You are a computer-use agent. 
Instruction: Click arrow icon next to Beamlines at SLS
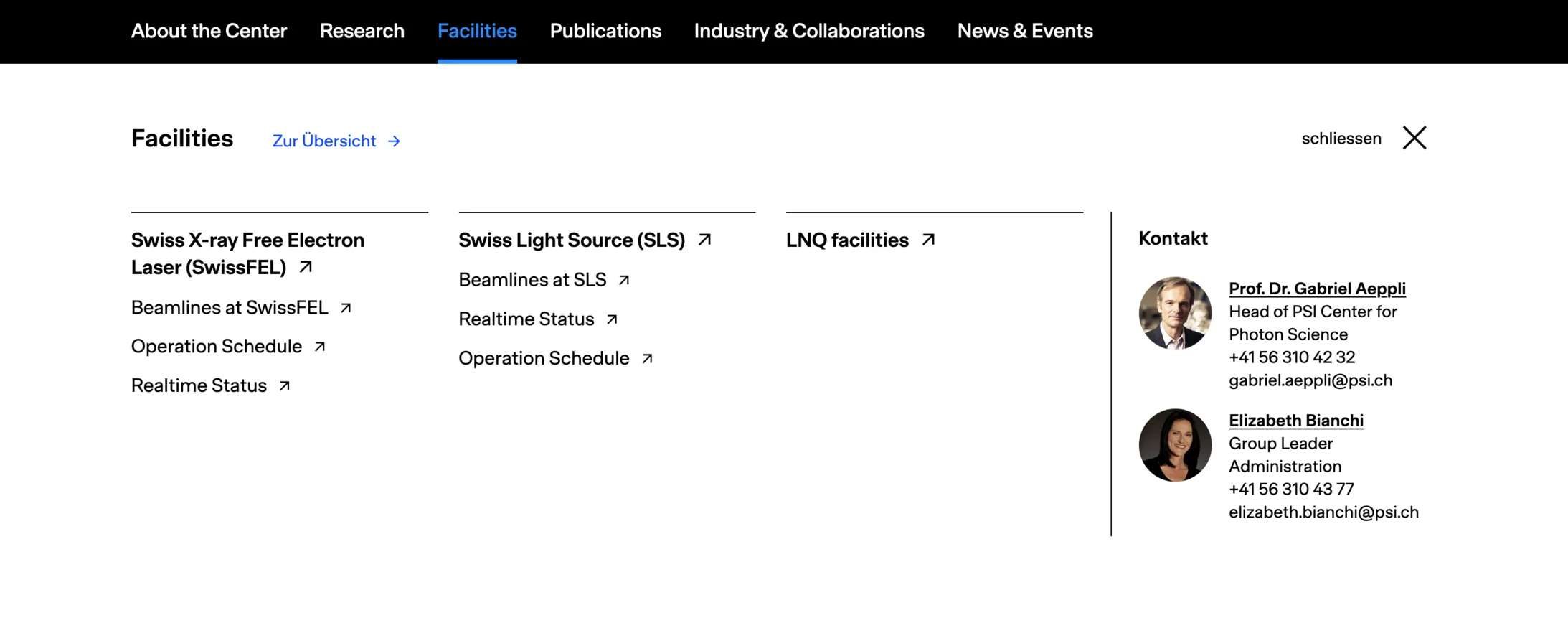click(624, 280)
